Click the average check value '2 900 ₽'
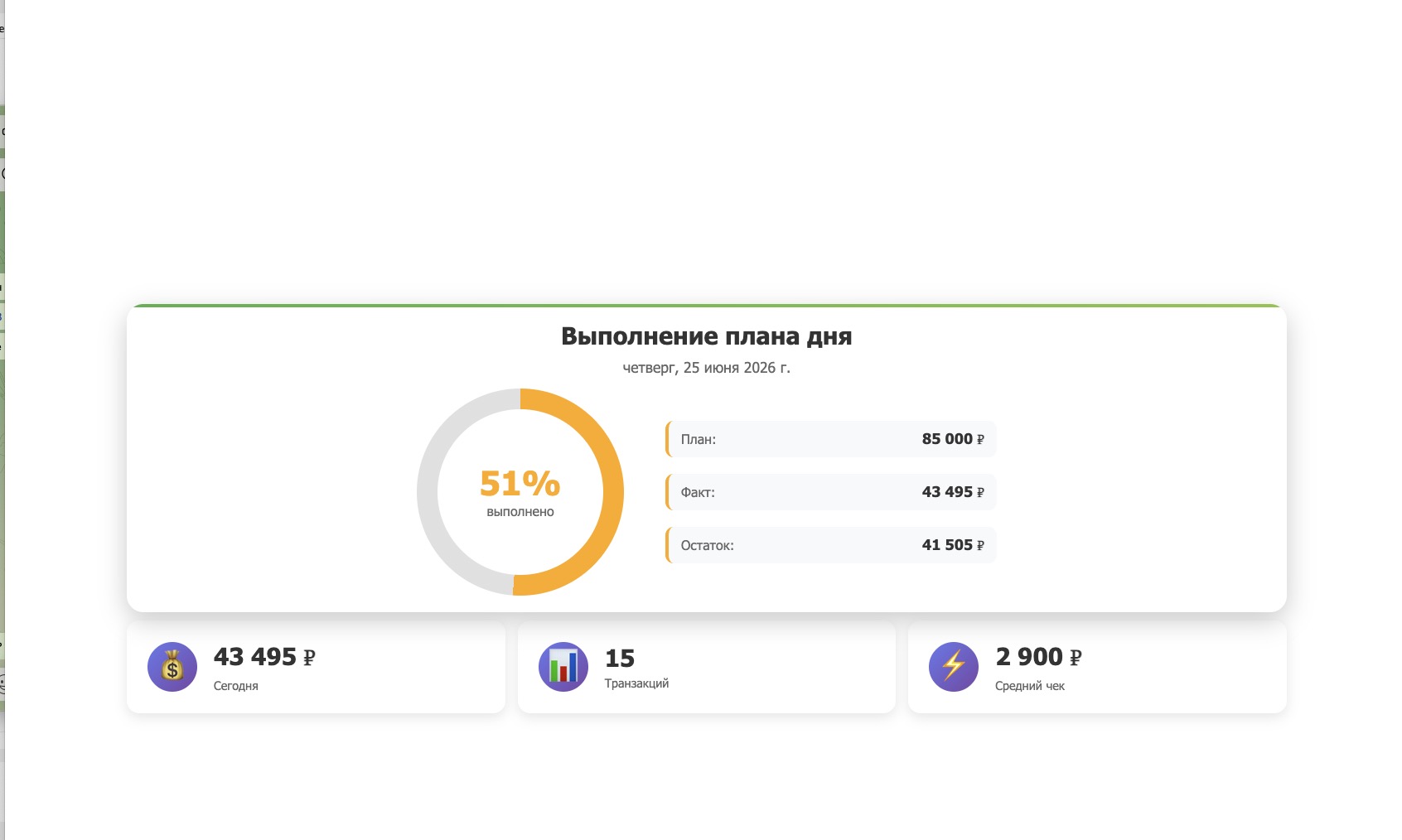 [1038, 657]
